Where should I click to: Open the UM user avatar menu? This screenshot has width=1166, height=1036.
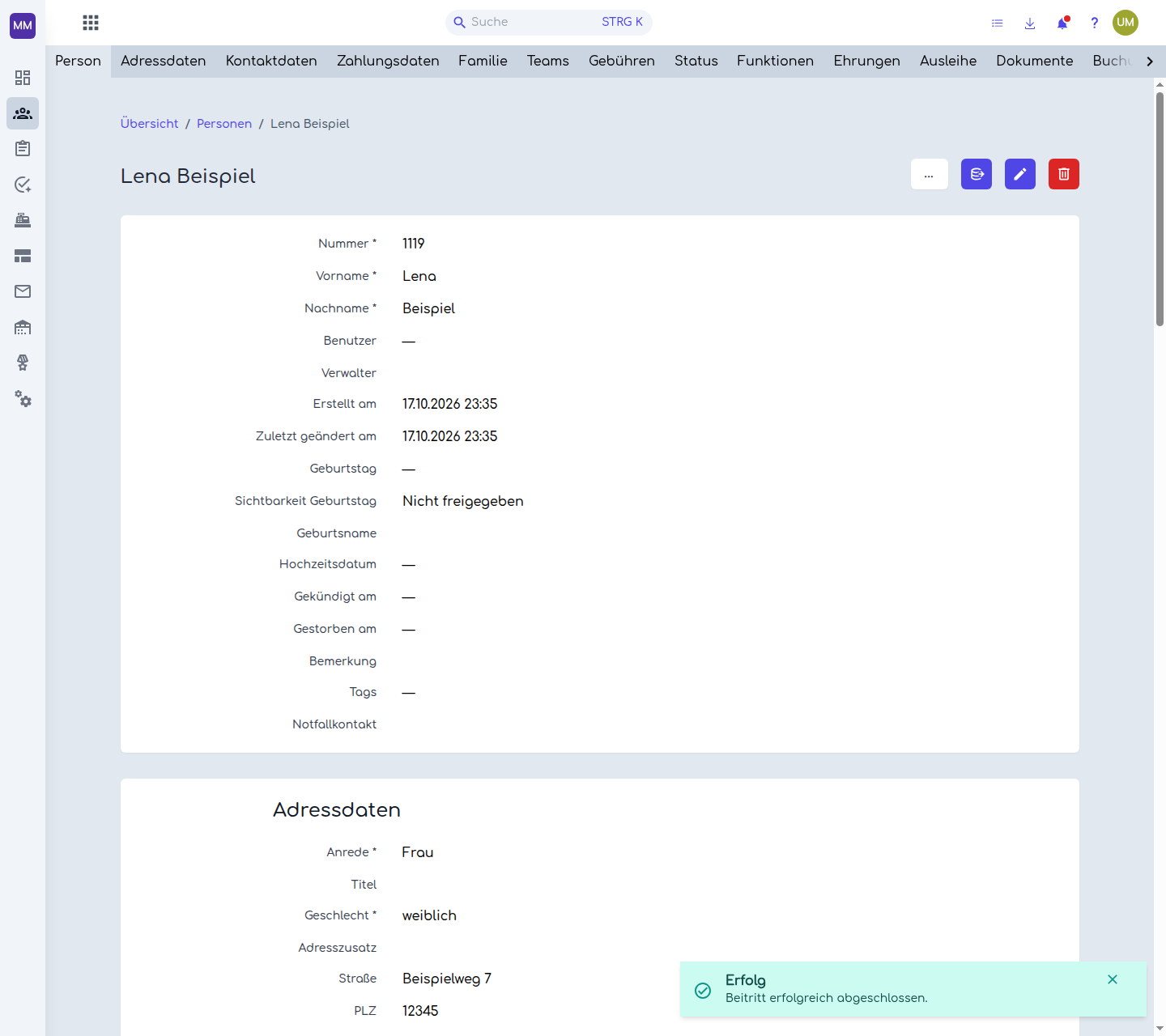click(1126, 23)
